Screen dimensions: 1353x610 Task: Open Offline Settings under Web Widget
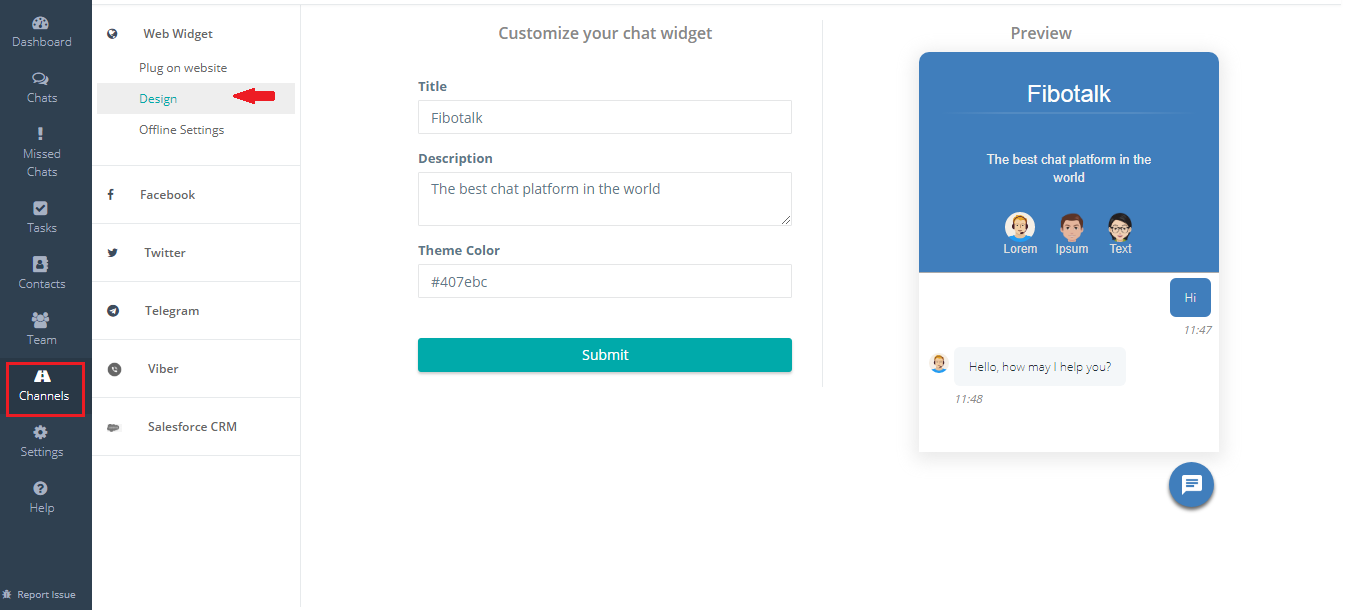[181, 130]
